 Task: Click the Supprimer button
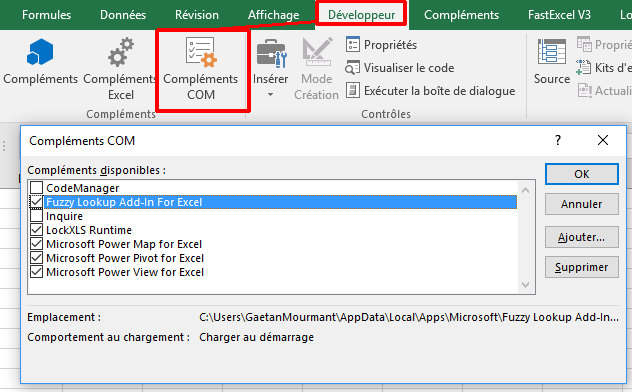(582, 267)
